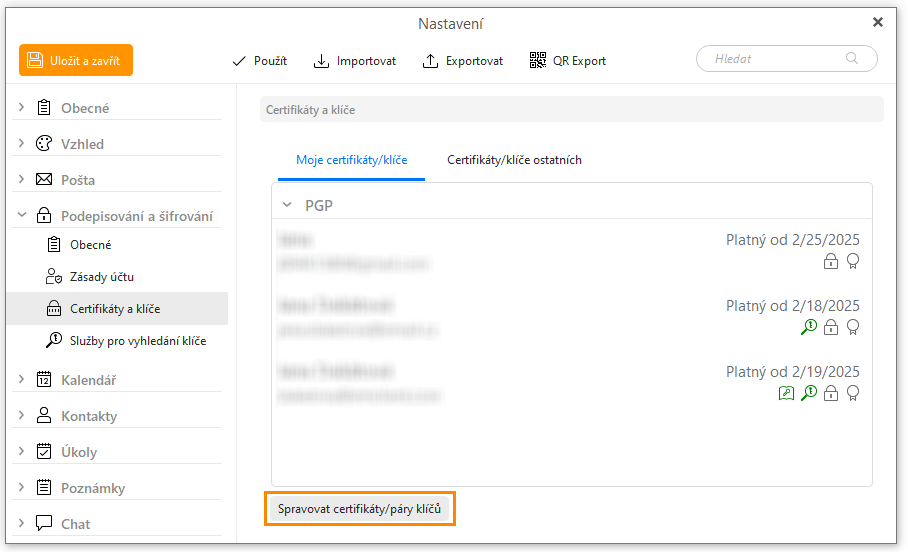Click the ribbon badge icon on 2/18/2025 key

point(852,327)
